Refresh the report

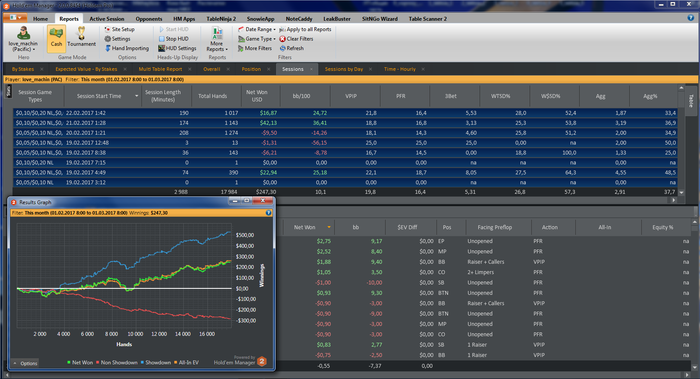(x=292, y=48)
